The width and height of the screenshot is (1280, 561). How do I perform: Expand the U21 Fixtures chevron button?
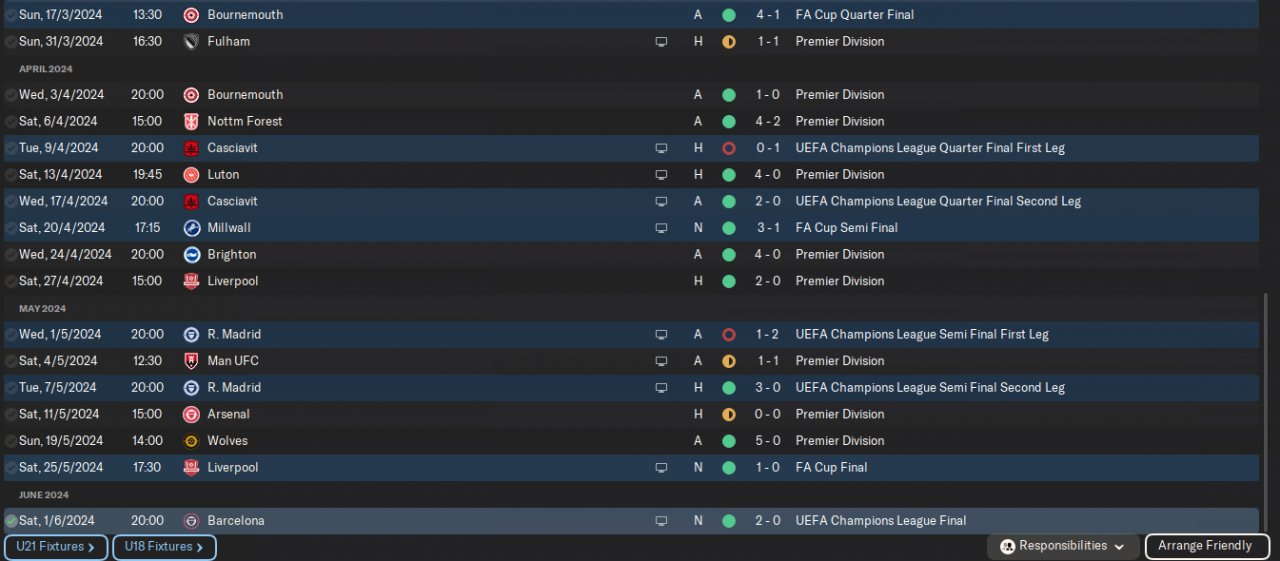pos(56,547)
